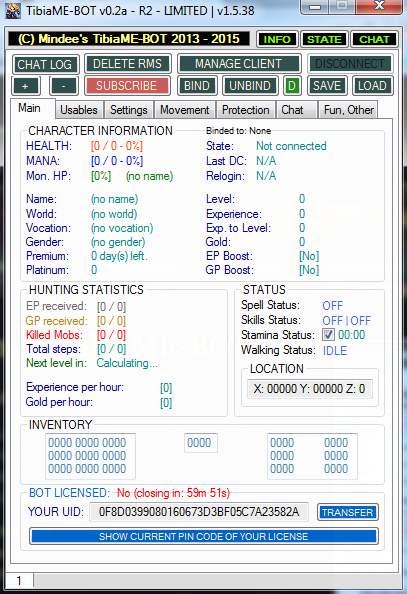Click the minus button
Screen dimensions: 407x594
click(x=64, y=86)
